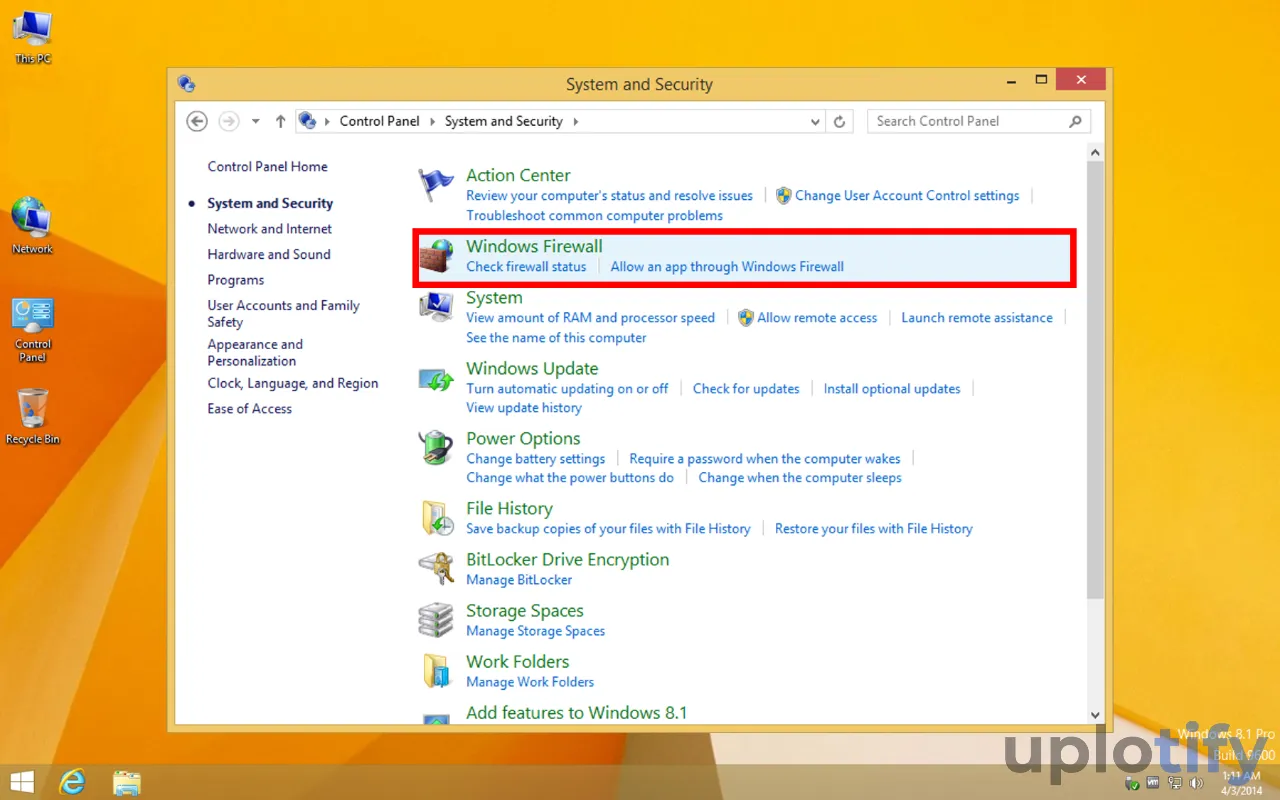Open User Accounts and Family Safety
The height and width of the screenshot is (800, 1280).
pos(283,314)
